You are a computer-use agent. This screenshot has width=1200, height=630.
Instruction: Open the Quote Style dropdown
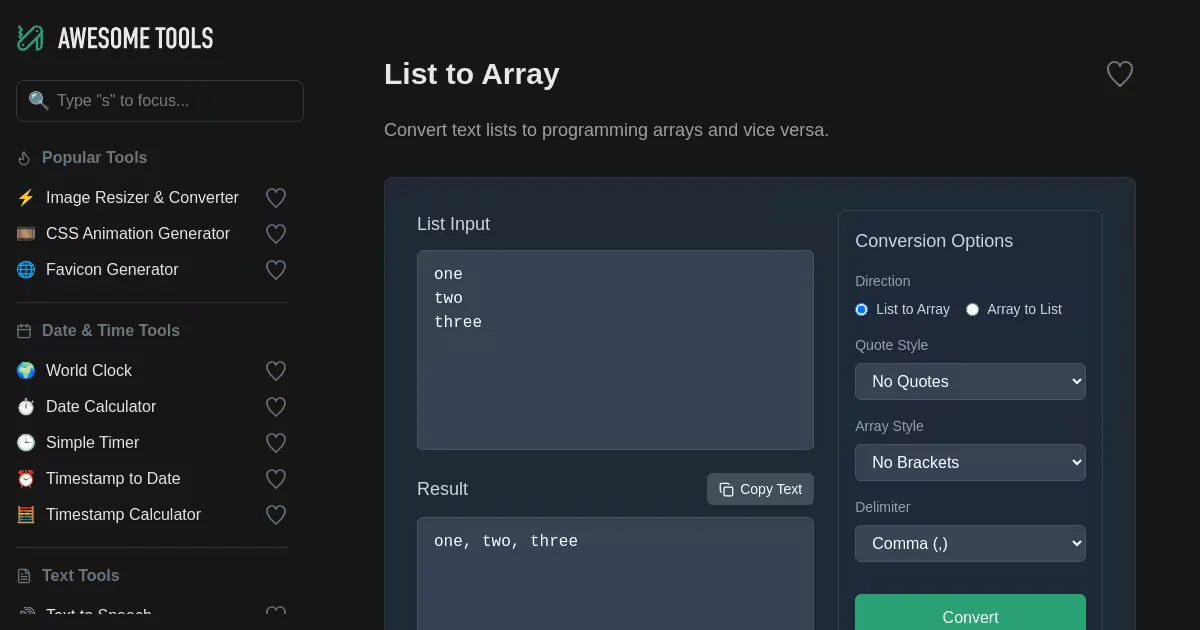point(969,381)
